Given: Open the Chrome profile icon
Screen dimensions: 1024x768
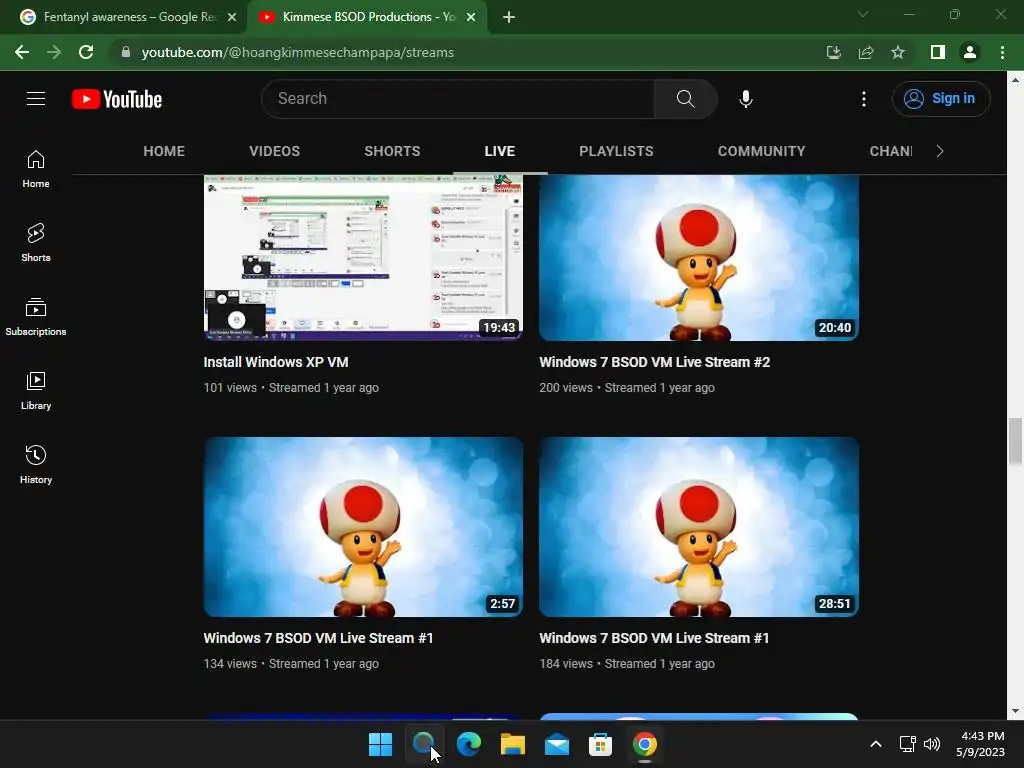Looking at the screenshot, I should (970, 52).
